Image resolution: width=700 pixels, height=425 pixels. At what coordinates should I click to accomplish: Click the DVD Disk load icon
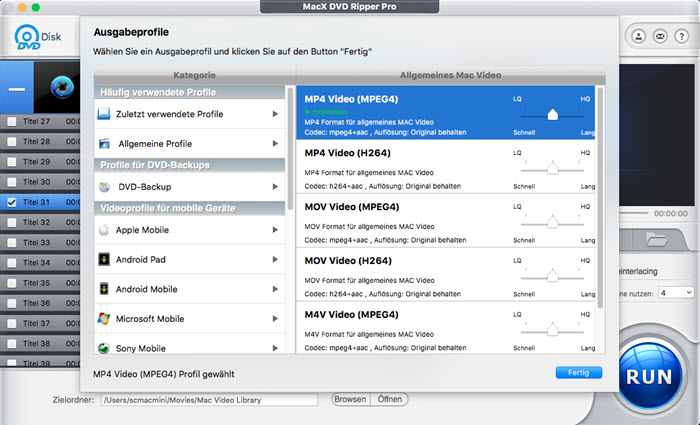[x=38, y=37]
